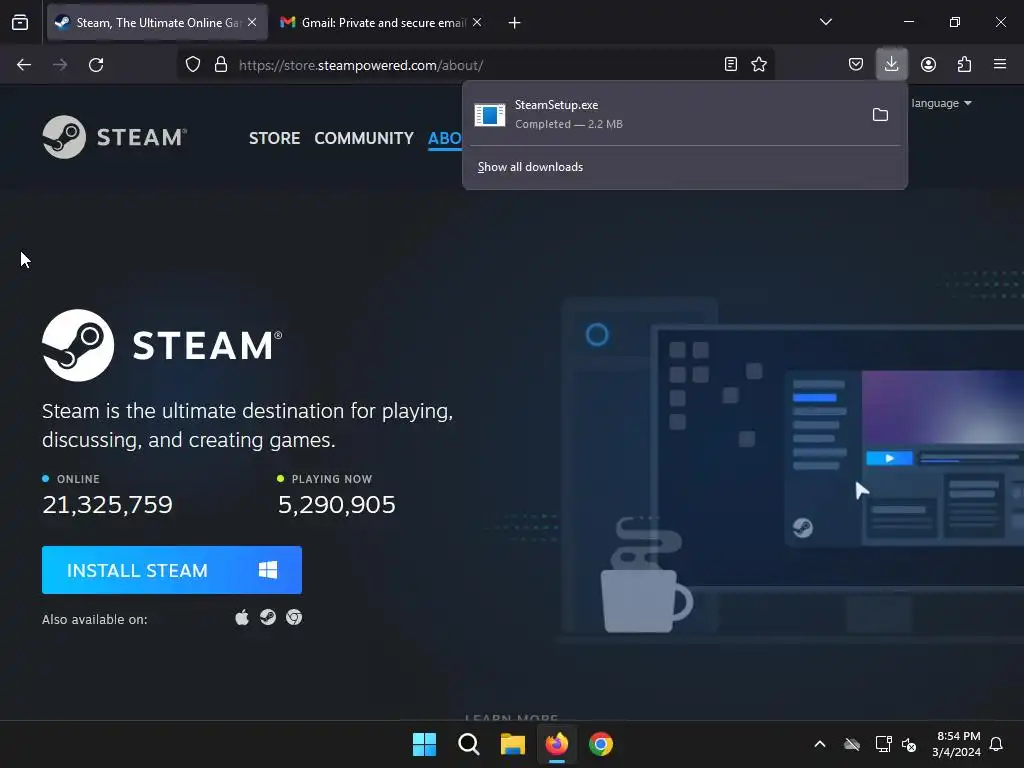Choose the SteamOS/Linux download icon
The width and height of the screenshot is (1024, 768).
click(x=268, y=617)
